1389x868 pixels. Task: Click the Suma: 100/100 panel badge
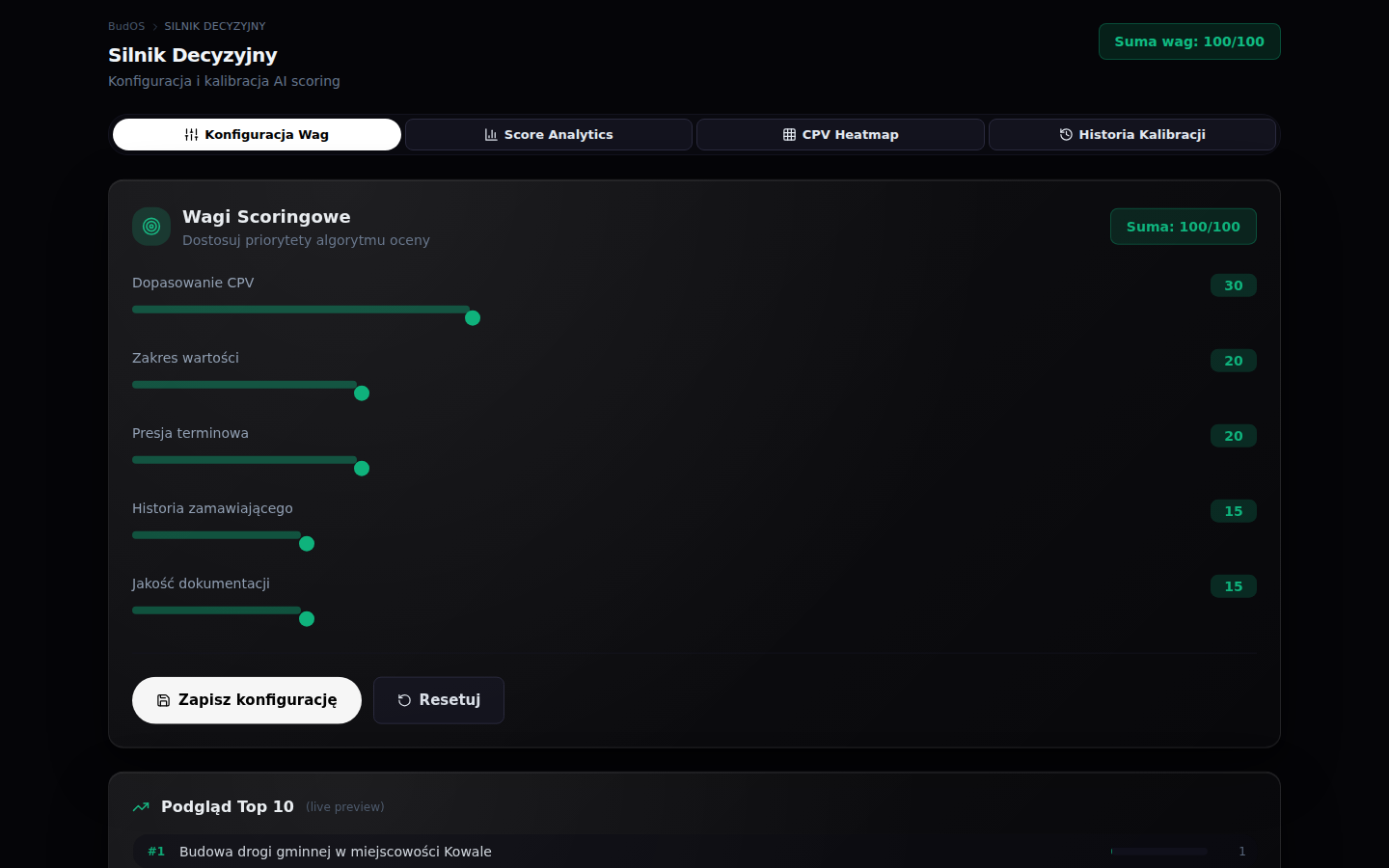1184,227
